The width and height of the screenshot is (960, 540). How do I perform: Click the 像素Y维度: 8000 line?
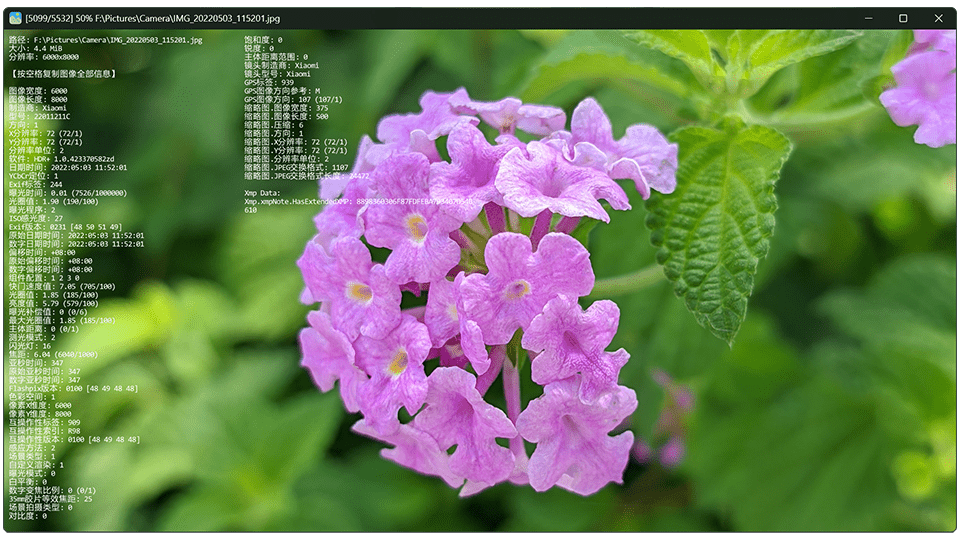[40, 414]
